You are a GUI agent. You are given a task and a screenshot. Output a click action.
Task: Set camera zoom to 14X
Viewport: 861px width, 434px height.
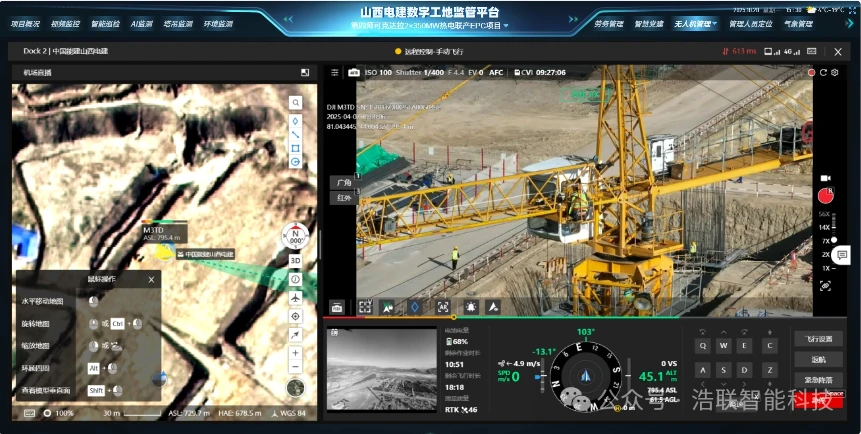(824, 227)
